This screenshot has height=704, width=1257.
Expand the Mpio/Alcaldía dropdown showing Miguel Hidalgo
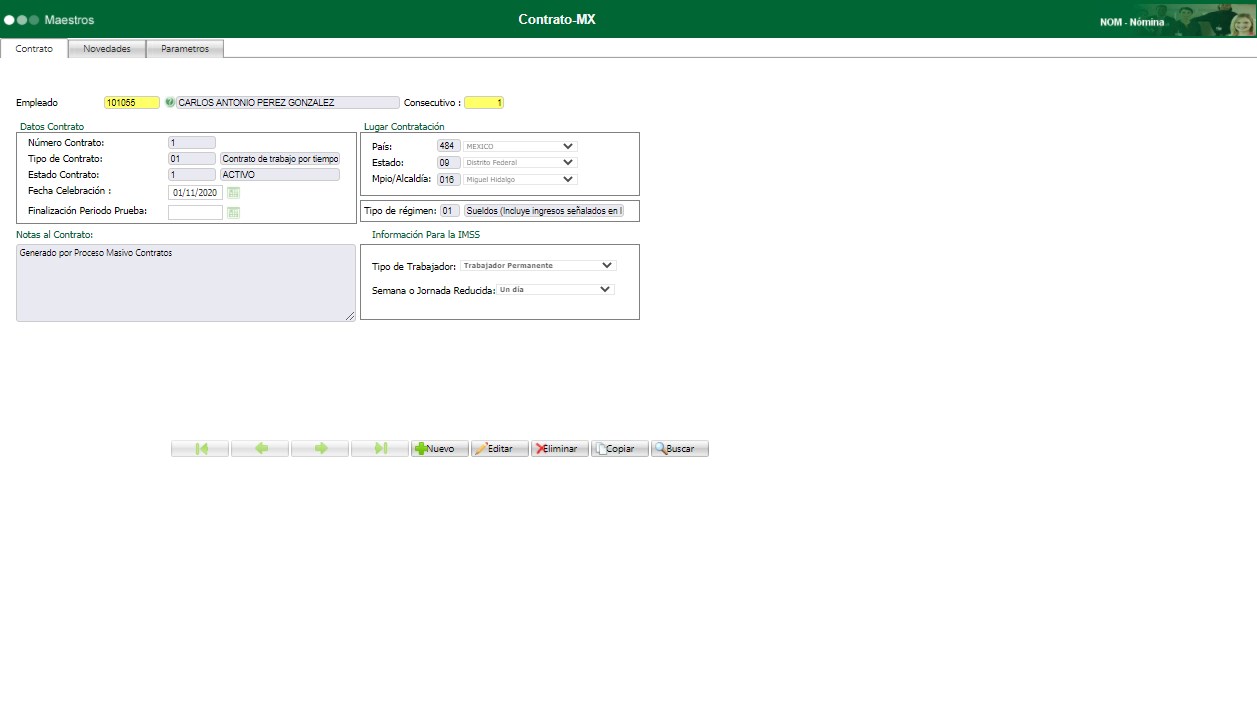coord(520,179)
